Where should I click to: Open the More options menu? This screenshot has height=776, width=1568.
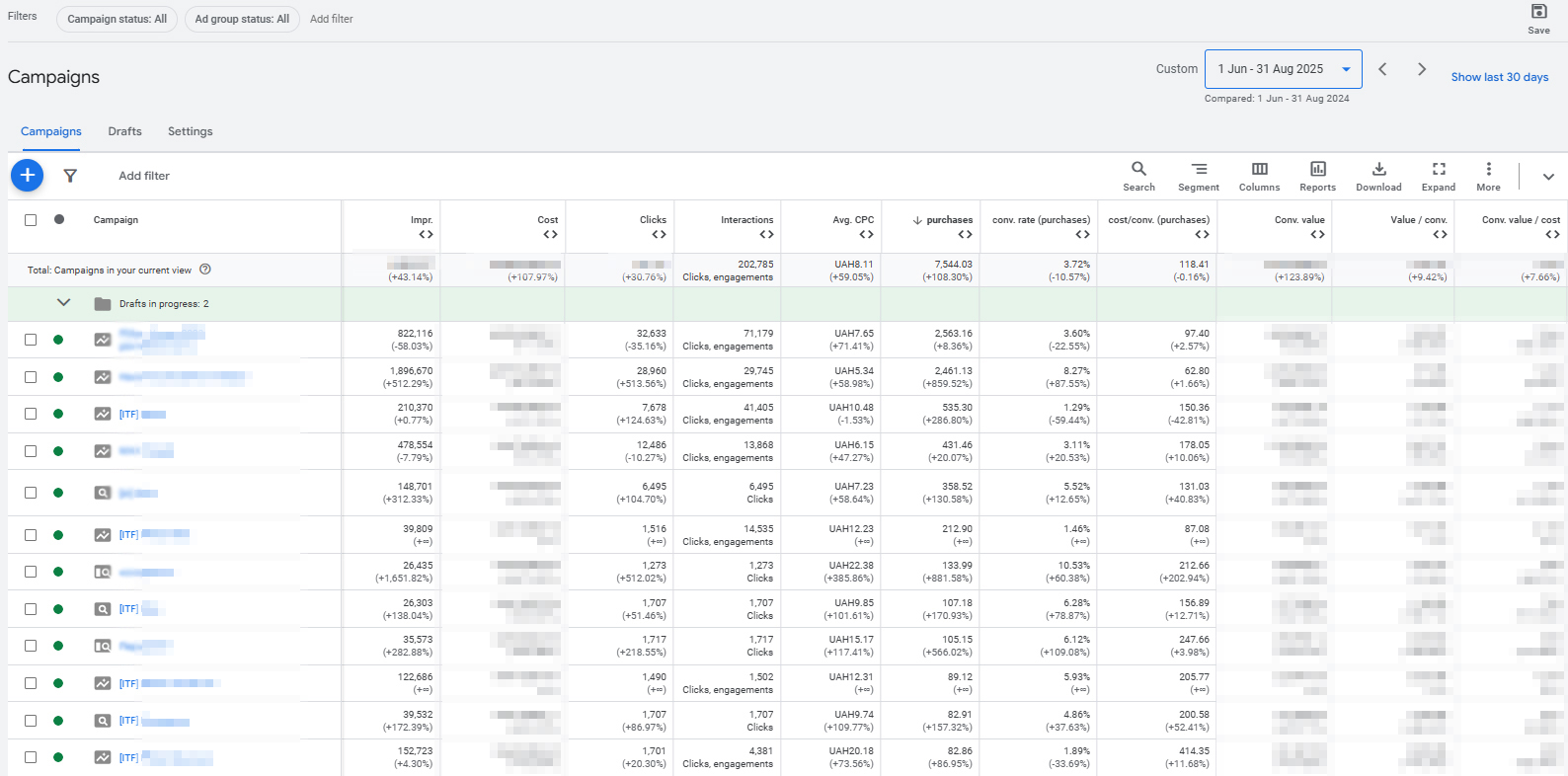1488,176
